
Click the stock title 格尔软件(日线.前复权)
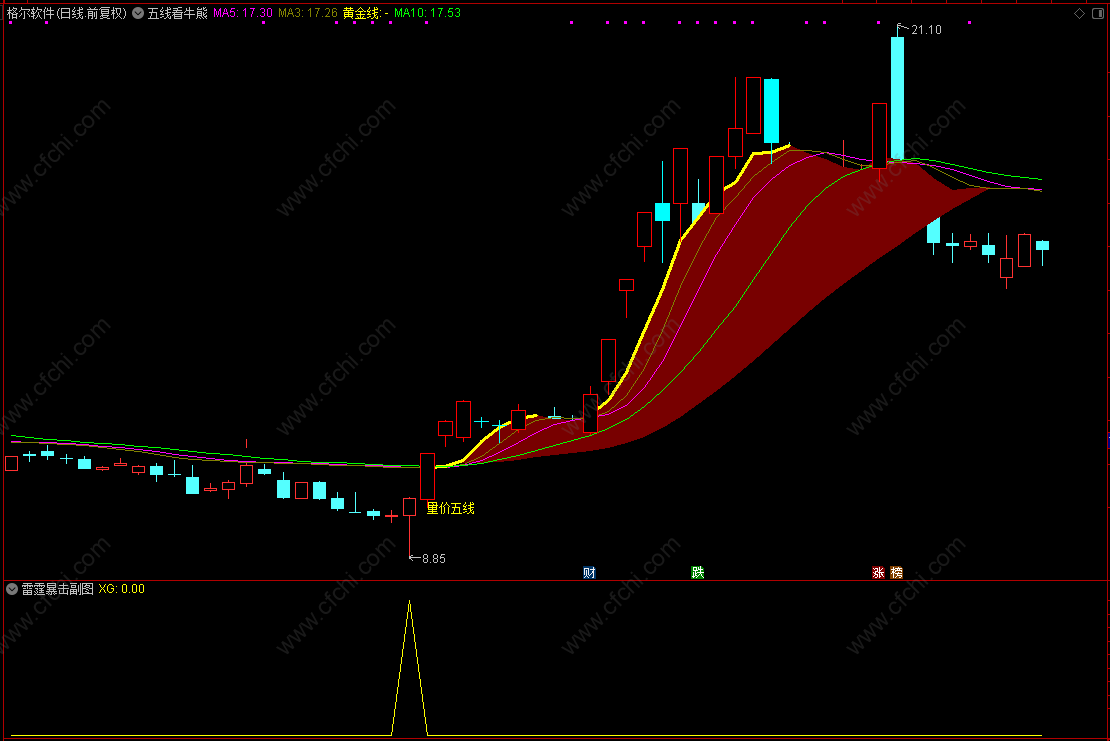tap(67, 13)
